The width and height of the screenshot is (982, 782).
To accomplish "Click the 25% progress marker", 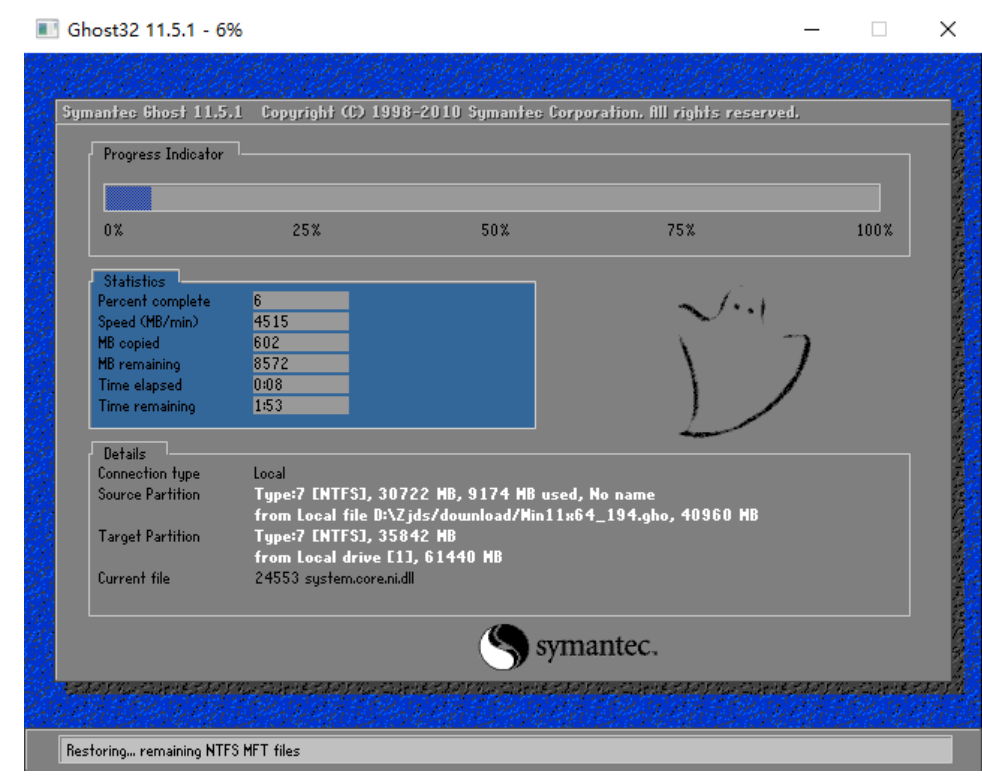I will point(307,230).
